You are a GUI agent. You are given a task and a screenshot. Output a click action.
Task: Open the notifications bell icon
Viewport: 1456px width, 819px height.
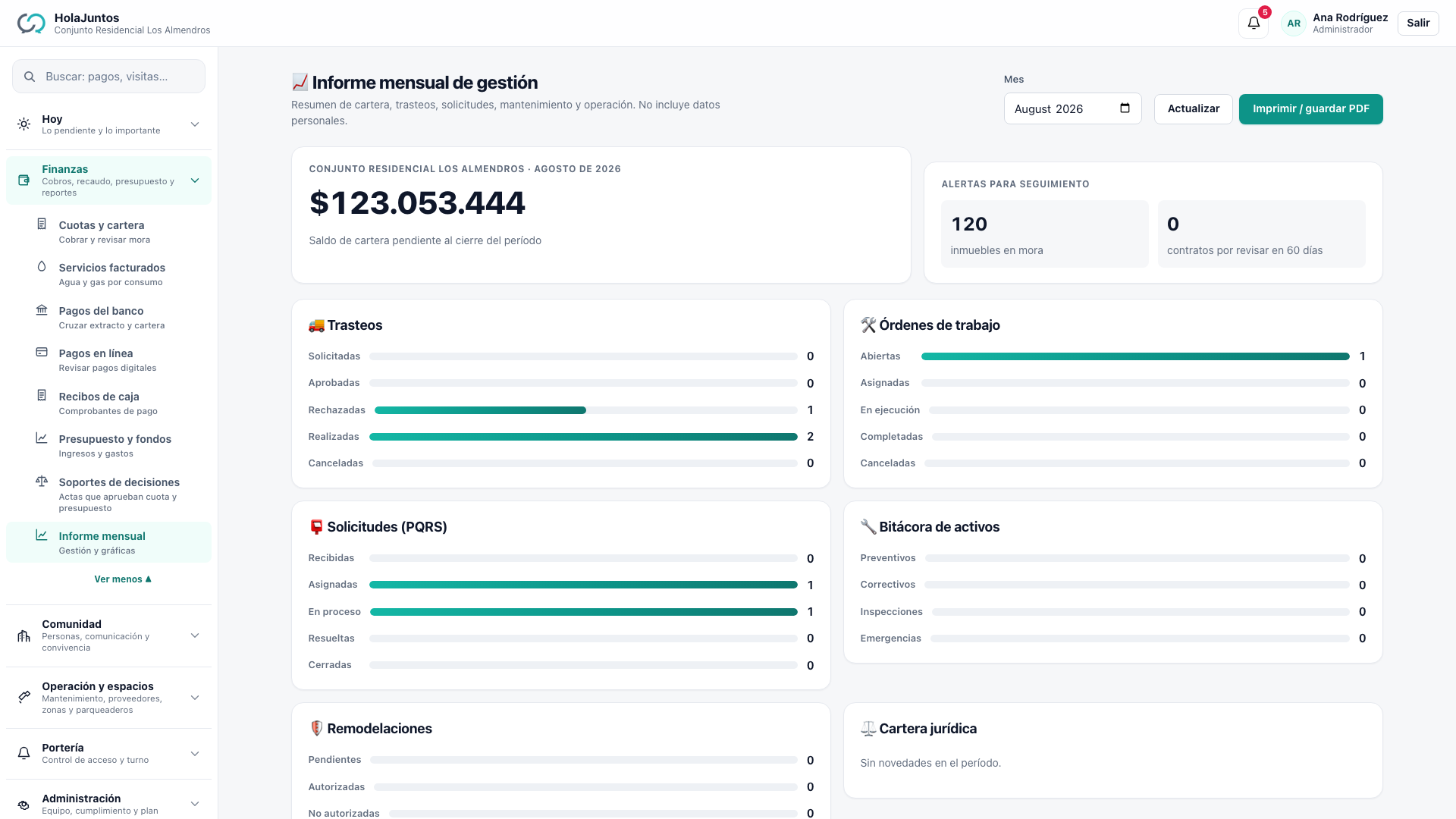pos(1254,23)
